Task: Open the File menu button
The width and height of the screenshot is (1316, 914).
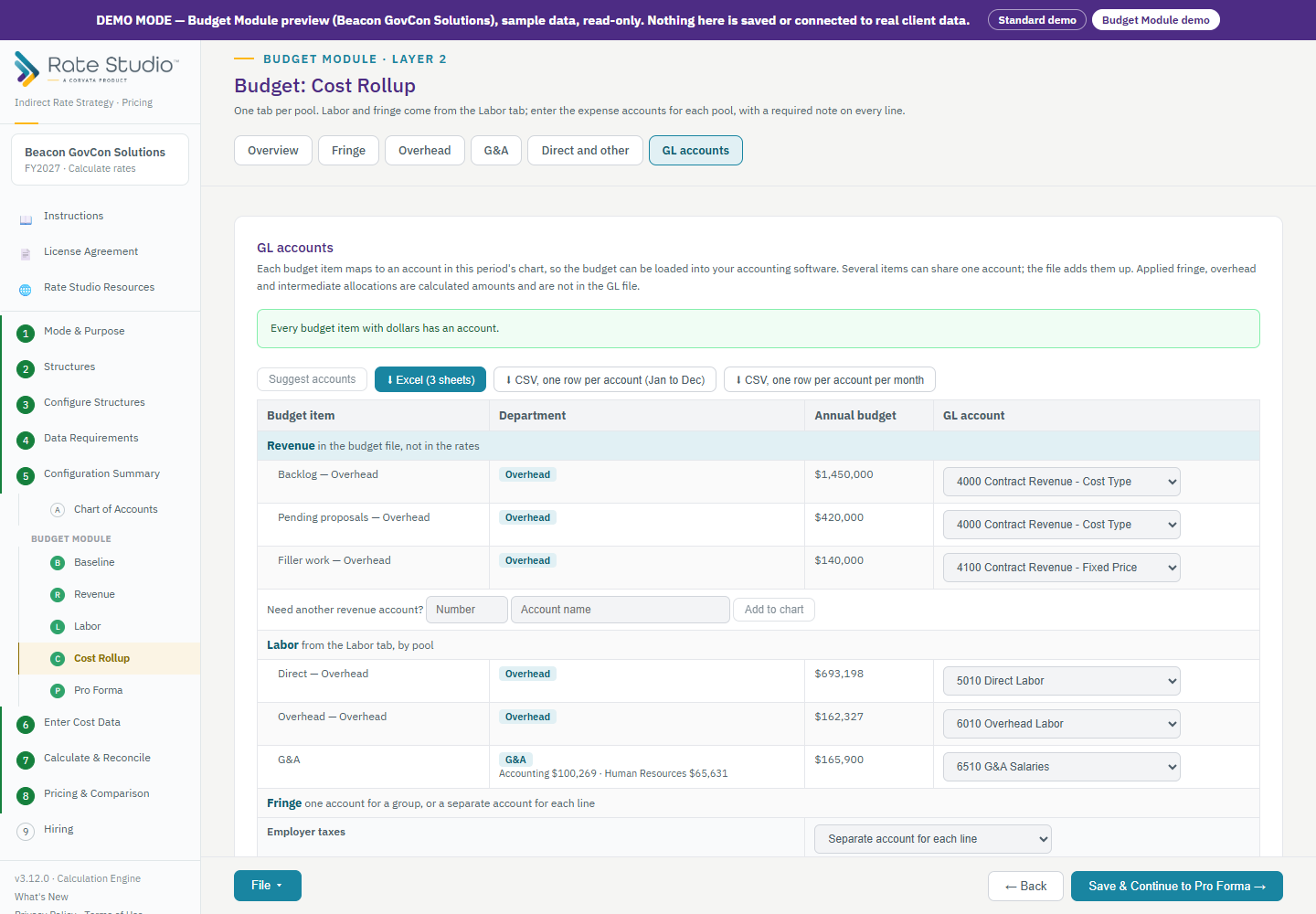Action: click(x=268, y=886)
